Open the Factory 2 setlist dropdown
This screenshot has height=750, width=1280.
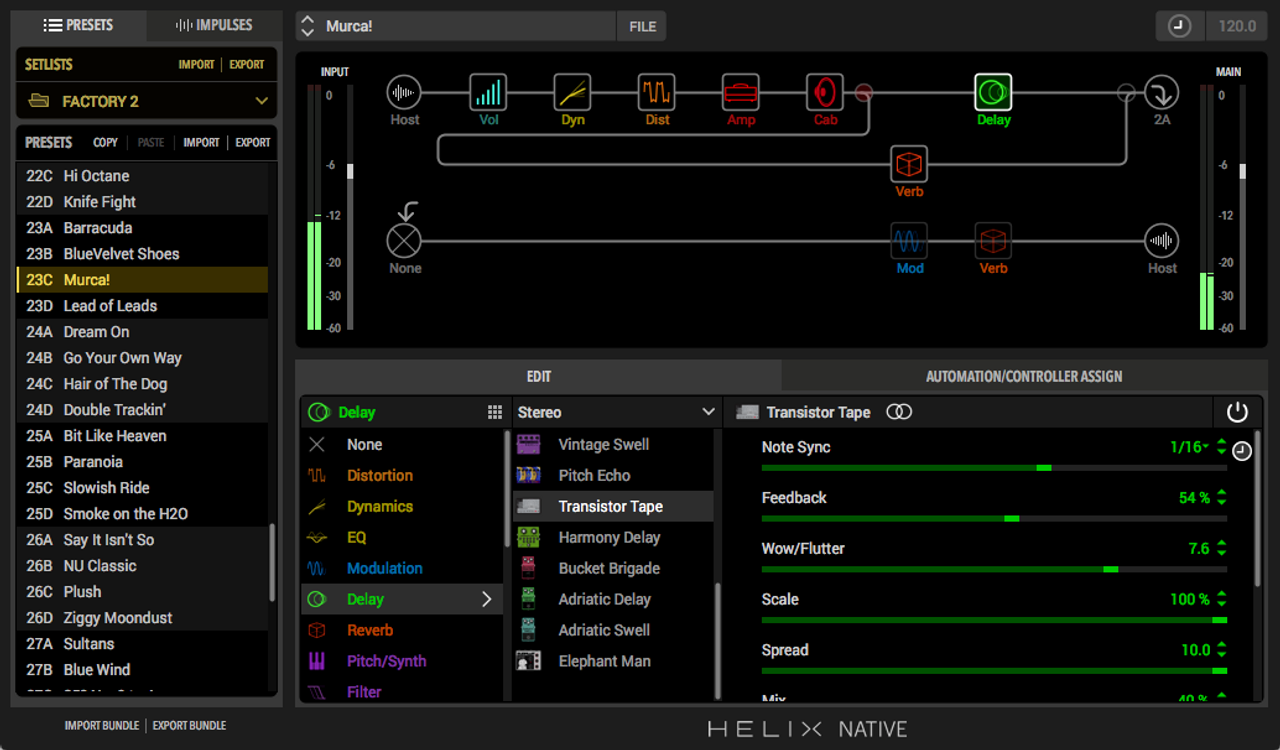point(146,101)
